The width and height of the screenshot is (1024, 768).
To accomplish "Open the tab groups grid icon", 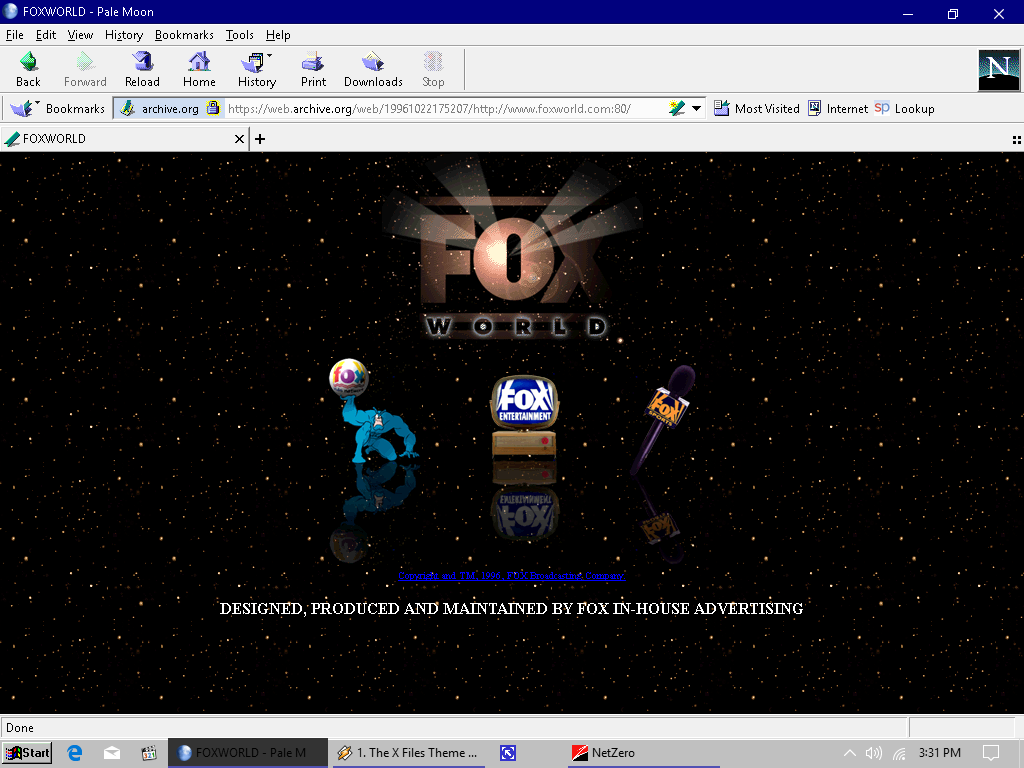I will click(x=1016, y=139).
